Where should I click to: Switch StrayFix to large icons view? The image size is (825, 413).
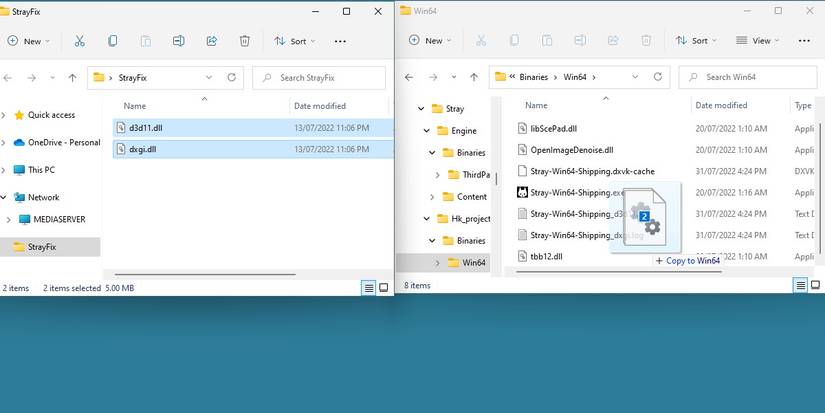[x=384, y=288]
